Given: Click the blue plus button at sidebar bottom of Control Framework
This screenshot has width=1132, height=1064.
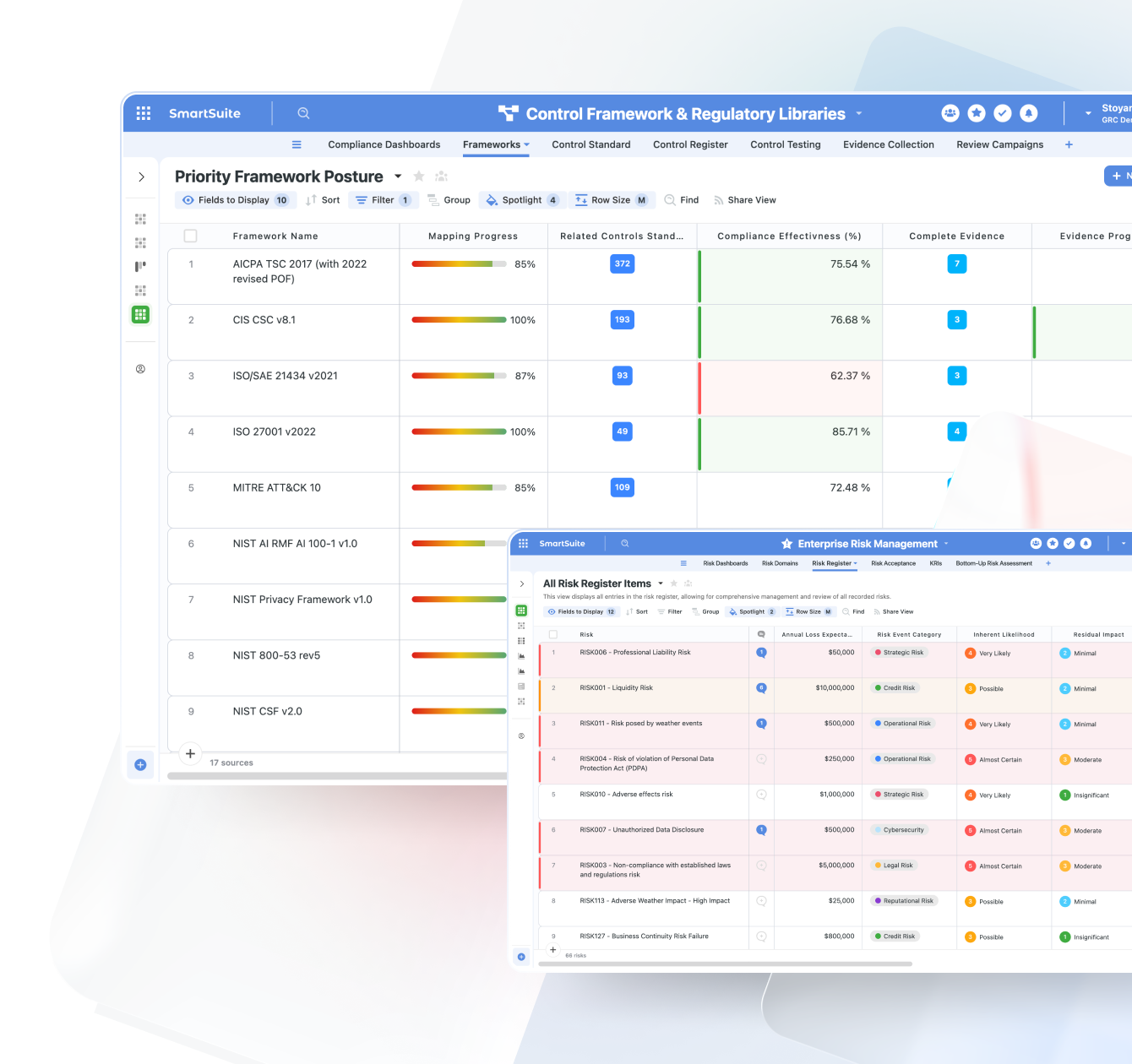Looking at the screenshot, I should pyautogui.click(x=140, y=764).
